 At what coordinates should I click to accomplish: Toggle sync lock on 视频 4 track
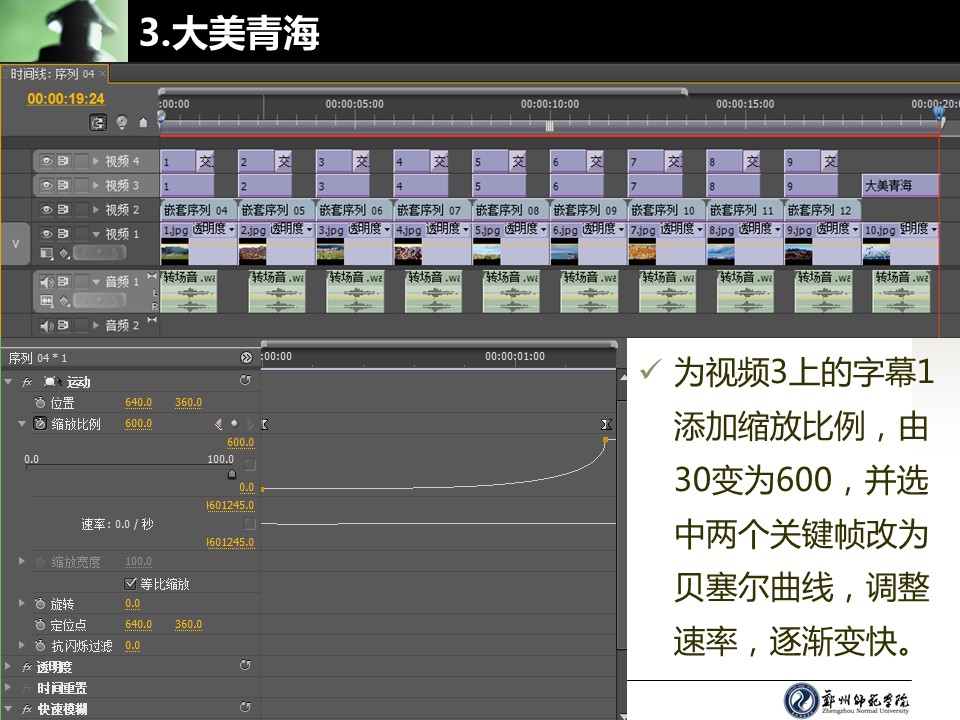63,161
